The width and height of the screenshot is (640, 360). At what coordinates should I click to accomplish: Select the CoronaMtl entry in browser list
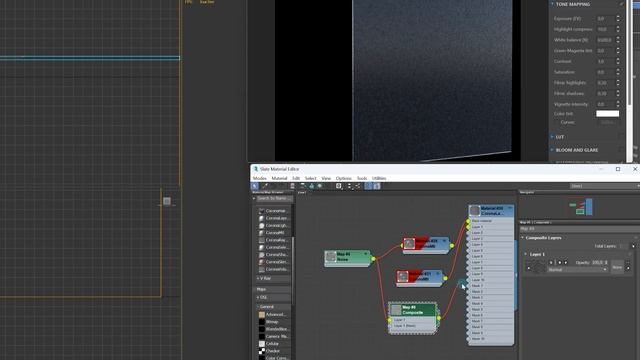click(x=272, y=233)
